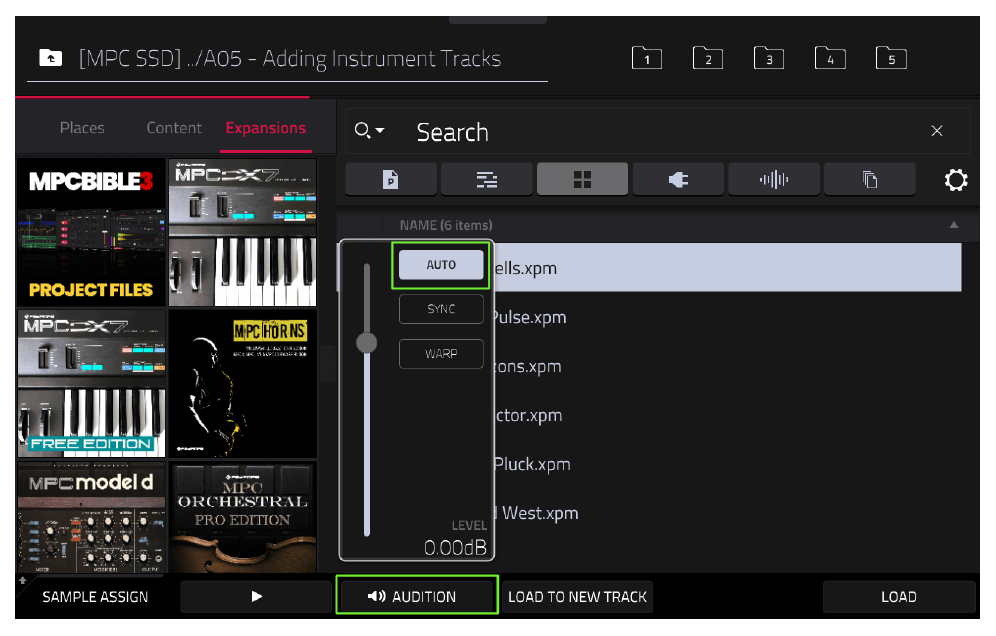Open folder shortcut 2
The width and height of the screenshot is (996, 636).
pos(708,58)
